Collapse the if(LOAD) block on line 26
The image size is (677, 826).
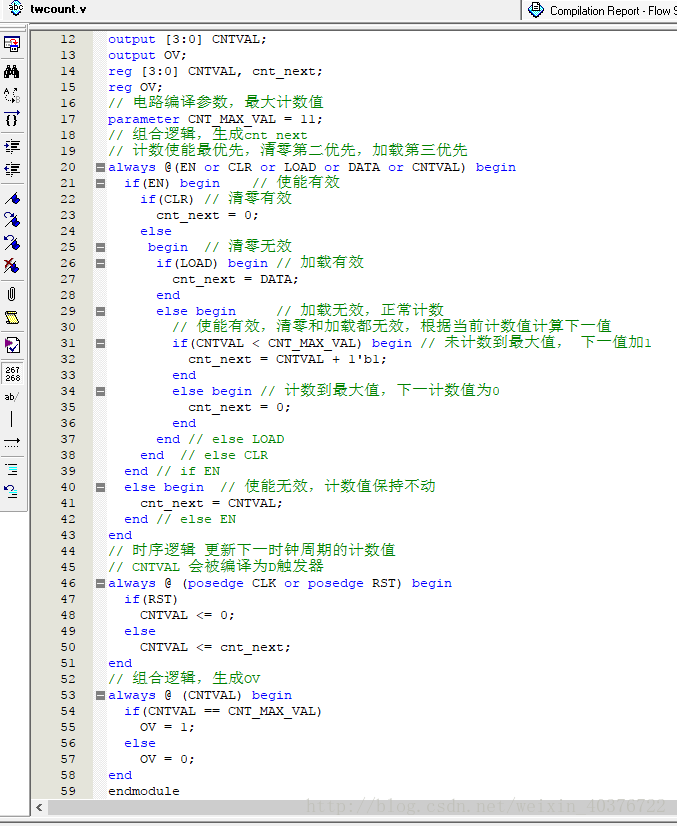coord(100,263)
